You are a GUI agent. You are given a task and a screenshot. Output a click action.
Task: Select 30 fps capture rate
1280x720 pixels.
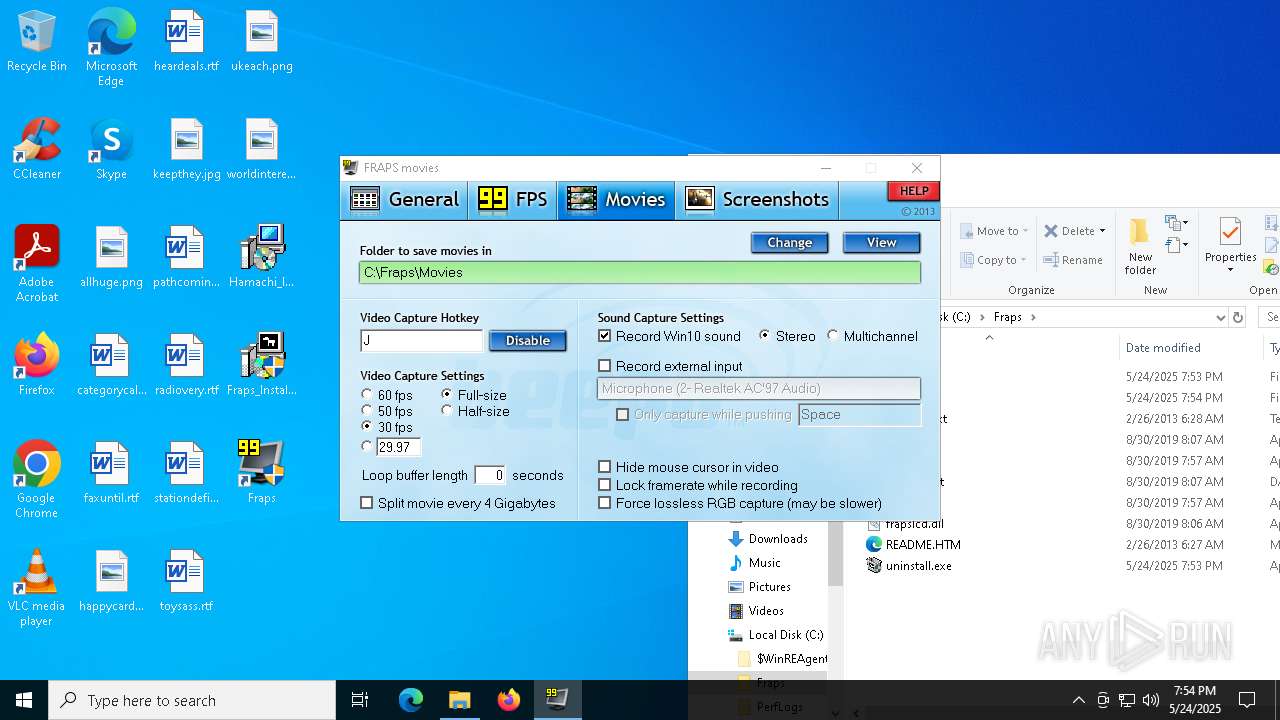[x=367, y=427]
